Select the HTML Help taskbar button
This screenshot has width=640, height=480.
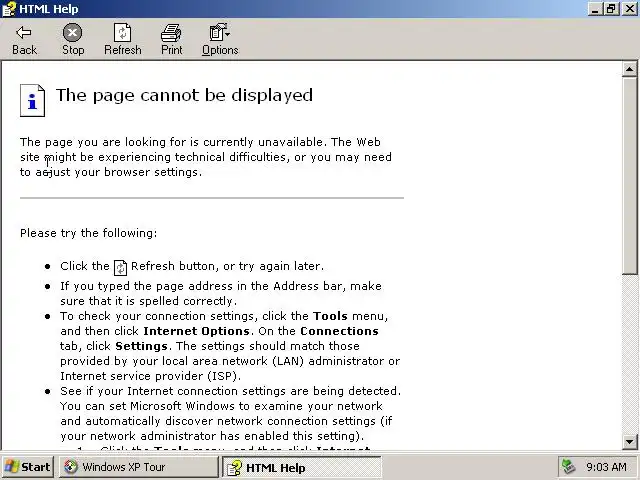(x=302, y=467)
